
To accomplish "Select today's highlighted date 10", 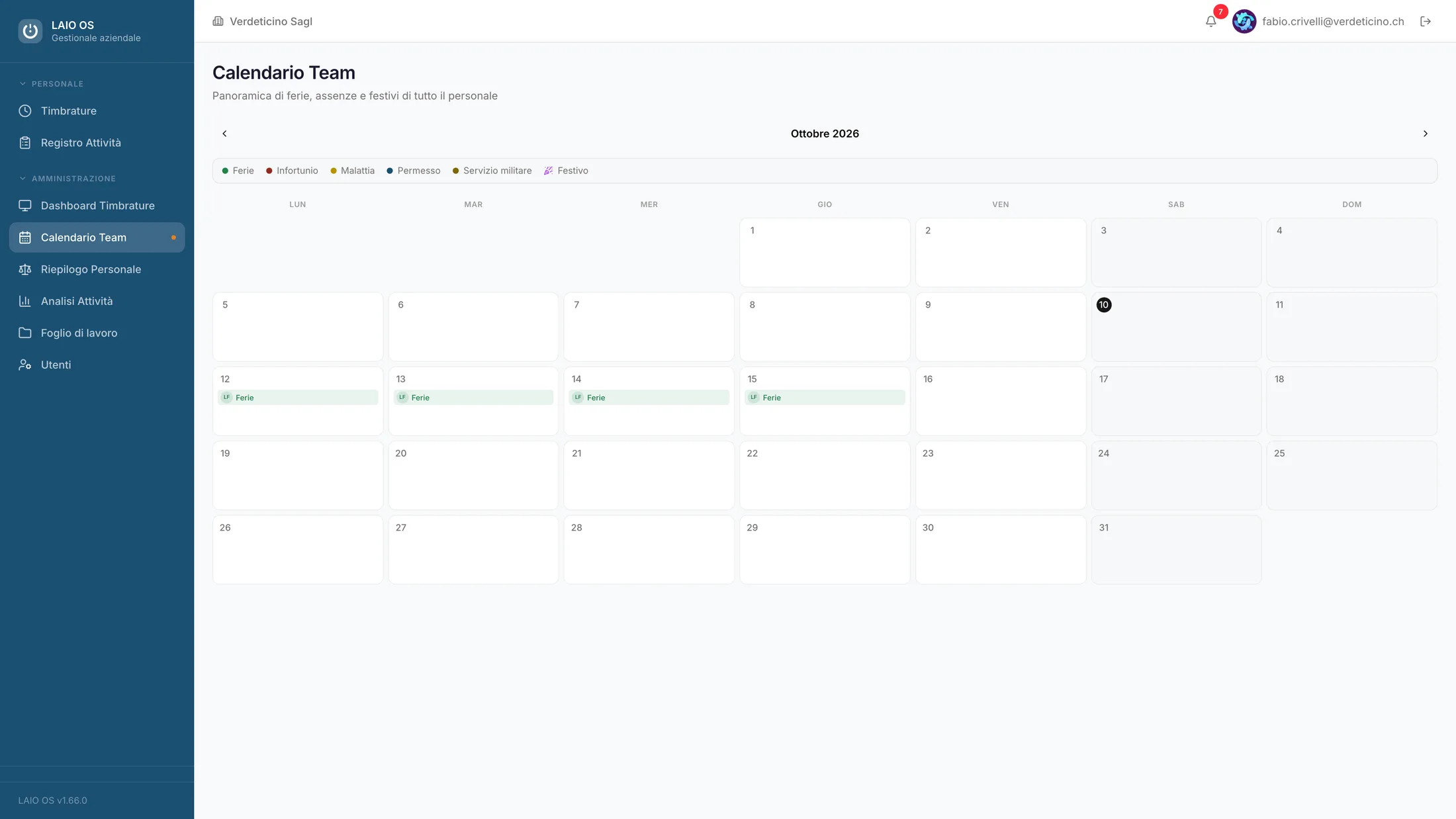I will pyautogui.click(x=1104, y=305).
